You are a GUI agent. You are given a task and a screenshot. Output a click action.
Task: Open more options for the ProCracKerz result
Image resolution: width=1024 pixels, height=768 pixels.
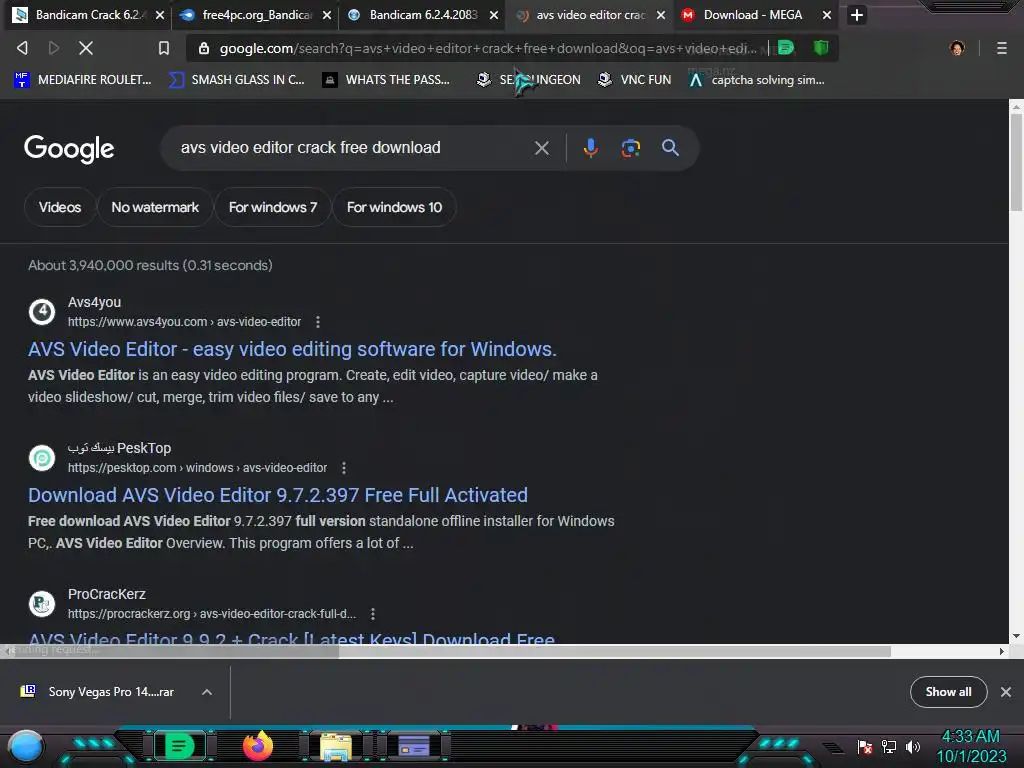coord(373,614)
